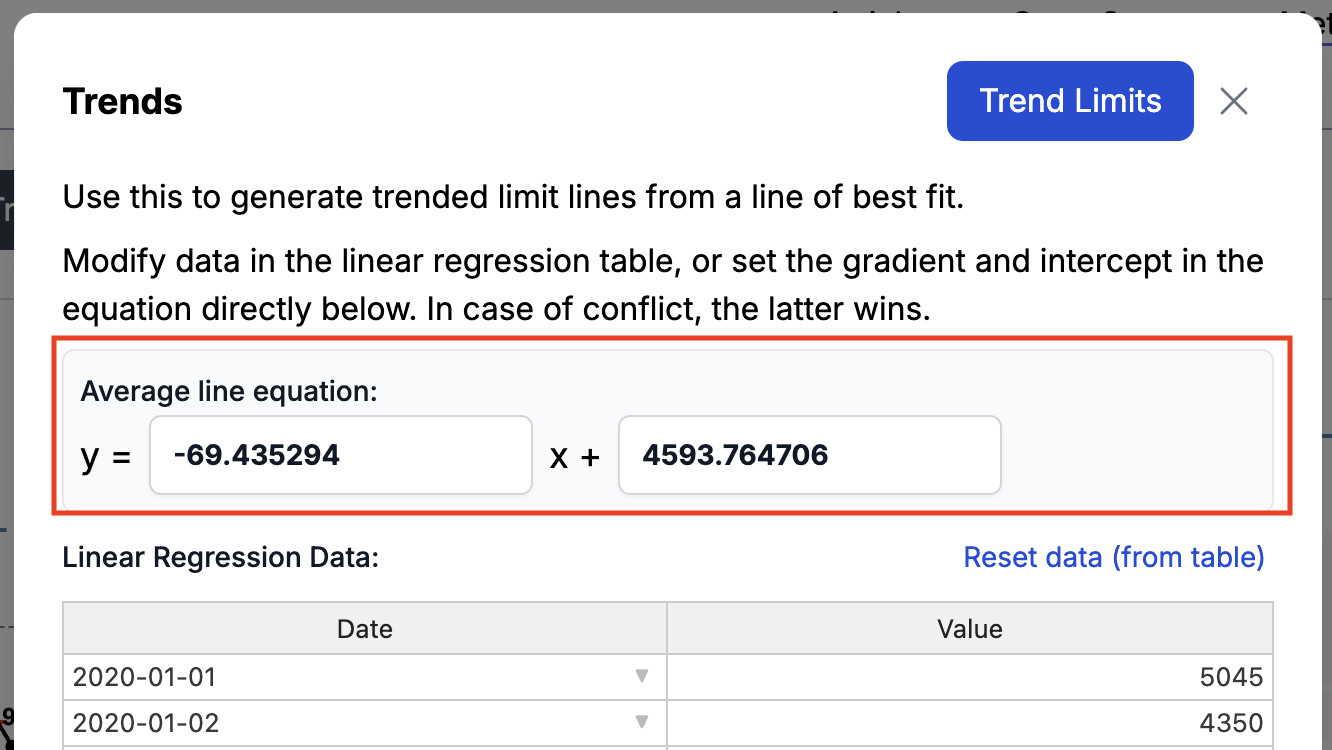
Task: Click the 'Modify data in the linear regression' paragraph
Action: (663, 286)
